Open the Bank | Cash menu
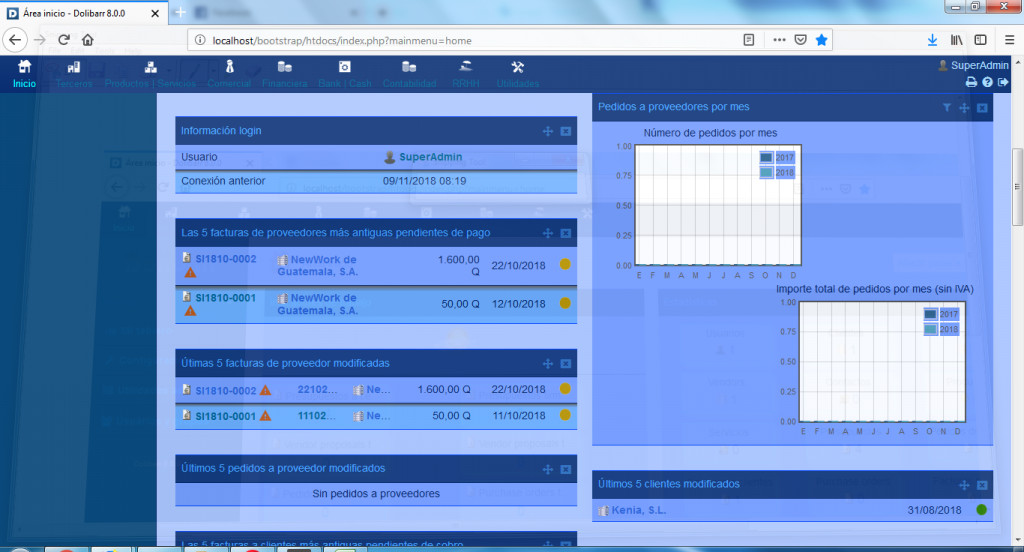This screenshot has width=1024, height=552. tap(345, 74)
